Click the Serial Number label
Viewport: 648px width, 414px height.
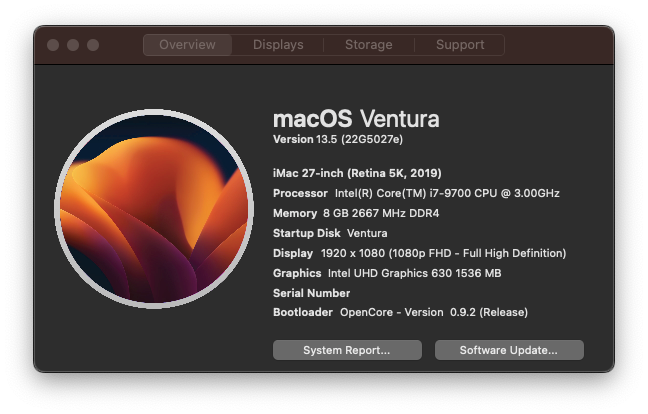312,293
